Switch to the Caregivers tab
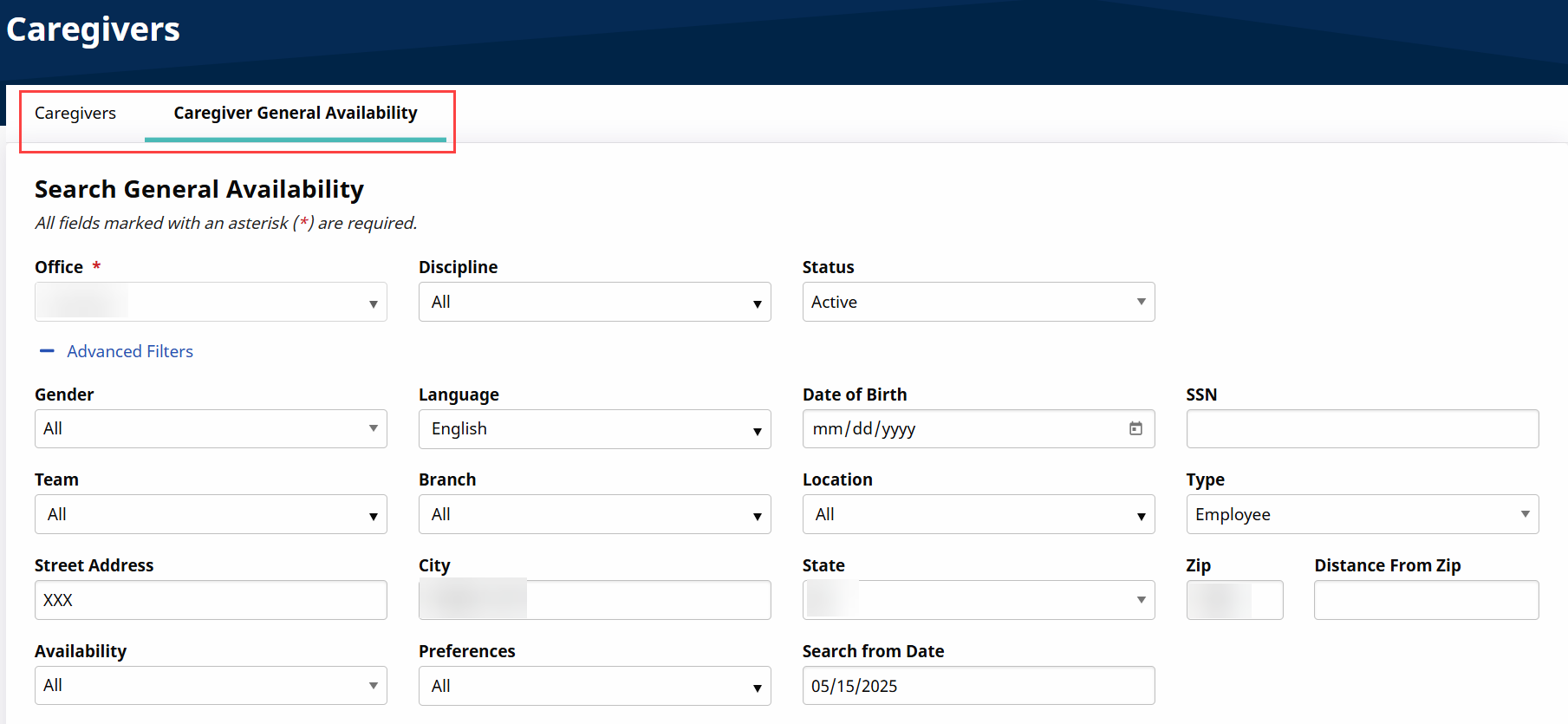 coord(75,113)
